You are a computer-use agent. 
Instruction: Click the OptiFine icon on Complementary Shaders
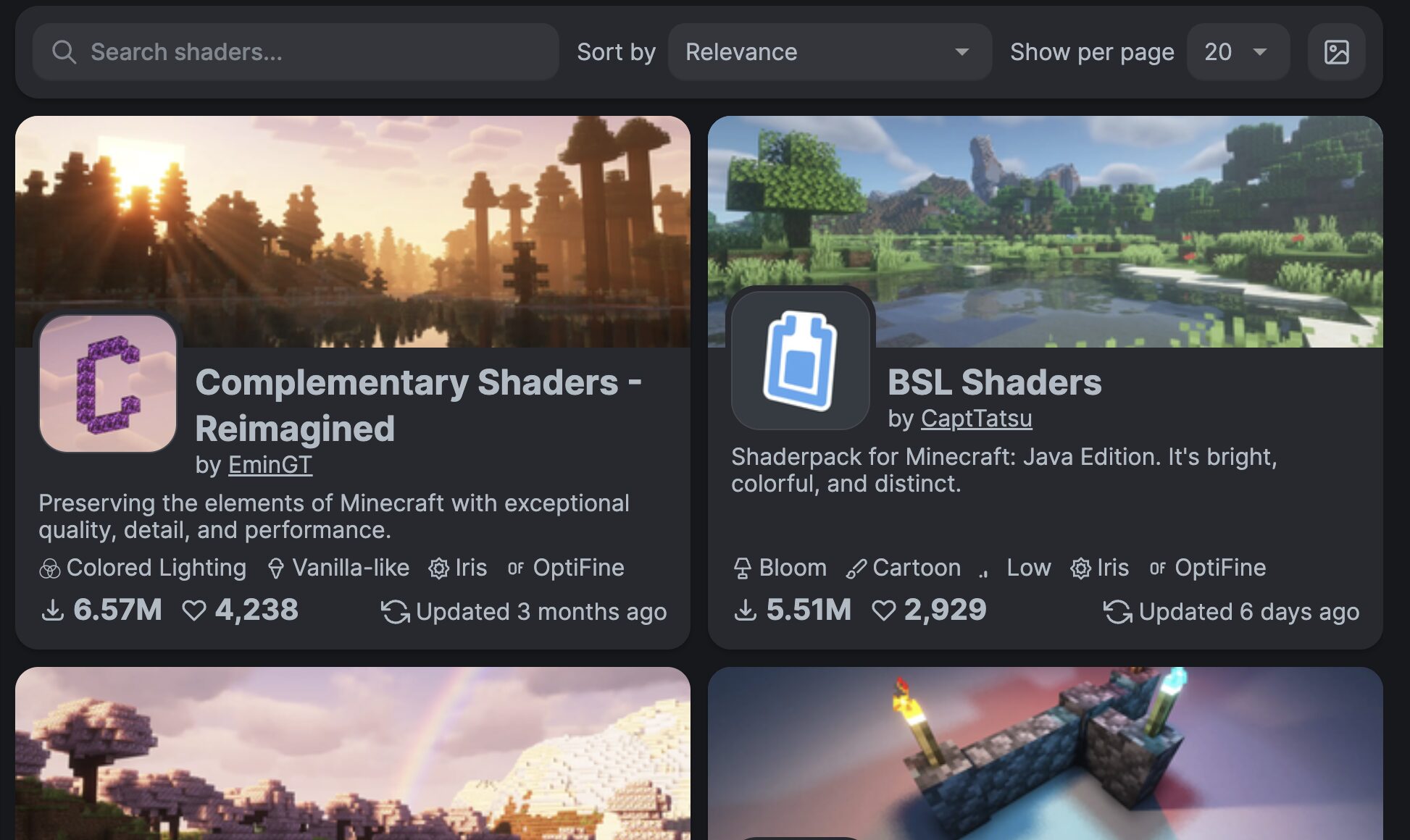[516, 568]
